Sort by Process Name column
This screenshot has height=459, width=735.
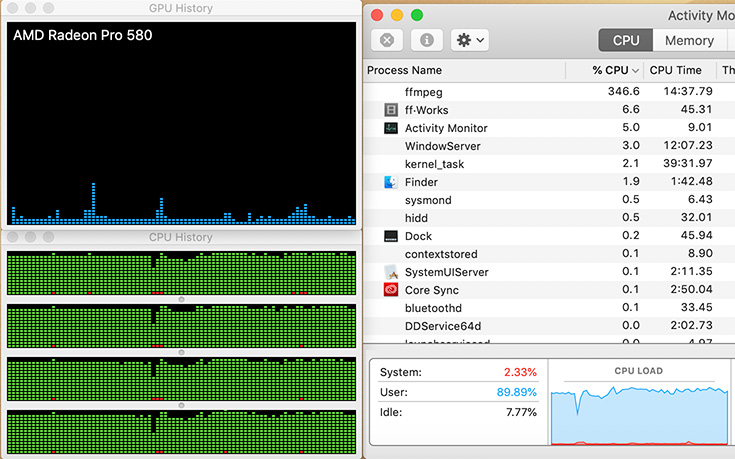[x=465, y=70]
